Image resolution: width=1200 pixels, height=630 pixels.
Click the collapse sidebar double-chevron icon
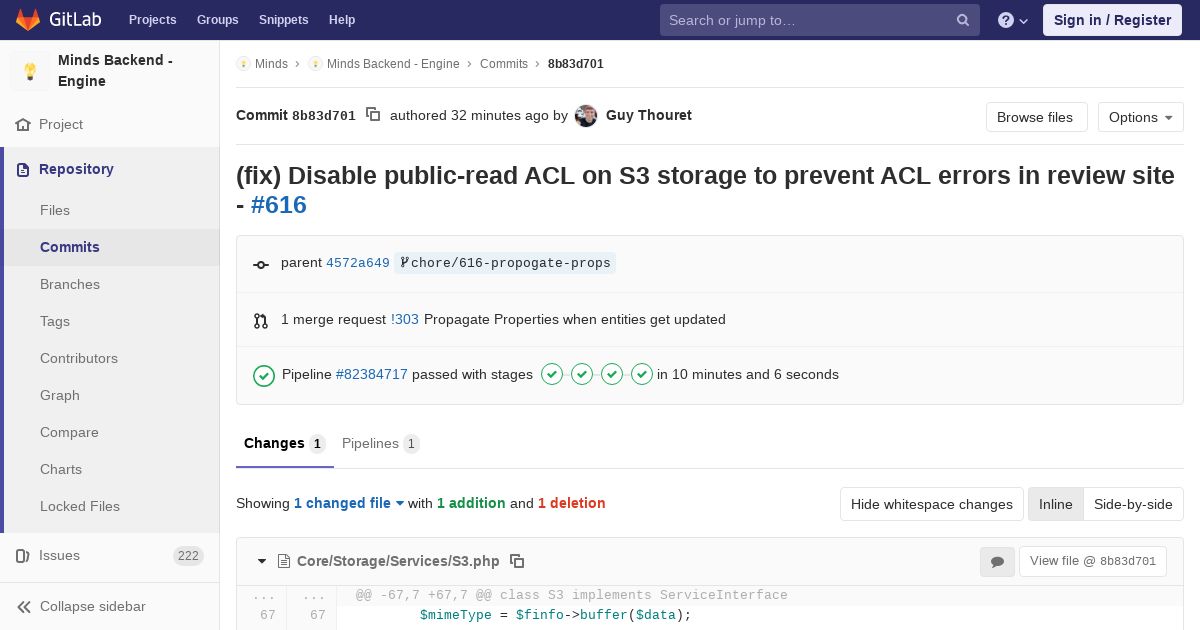pyautogui.click(x=24, y=606)
